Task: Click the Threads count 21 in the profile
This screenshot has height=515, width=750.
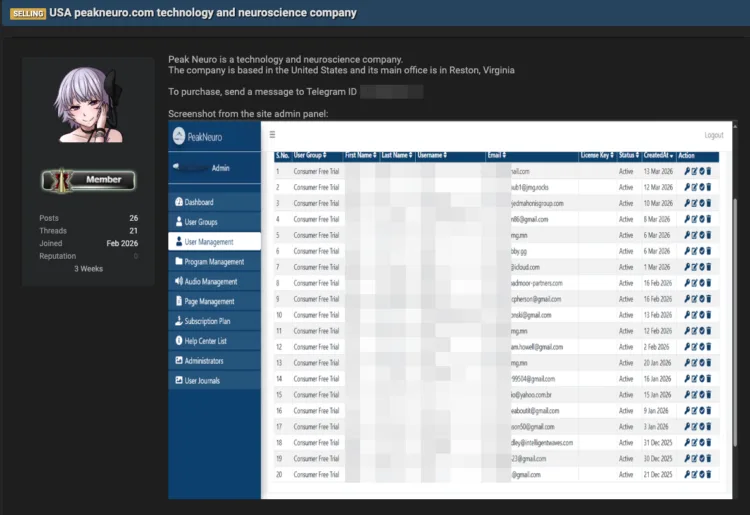Action: [x=133, y=230]
